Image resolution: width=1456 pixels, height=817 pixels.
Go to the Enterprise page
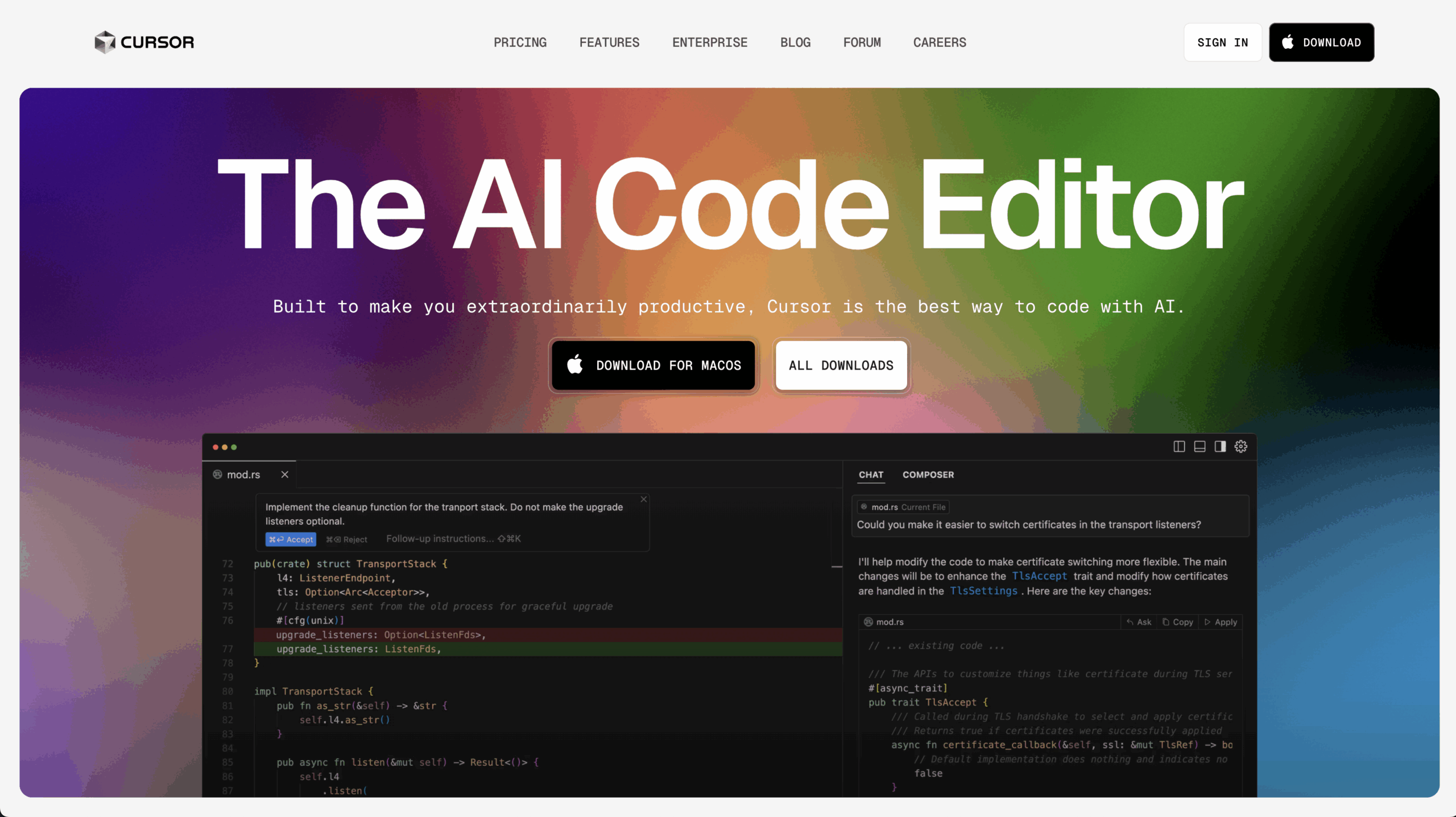710,43
